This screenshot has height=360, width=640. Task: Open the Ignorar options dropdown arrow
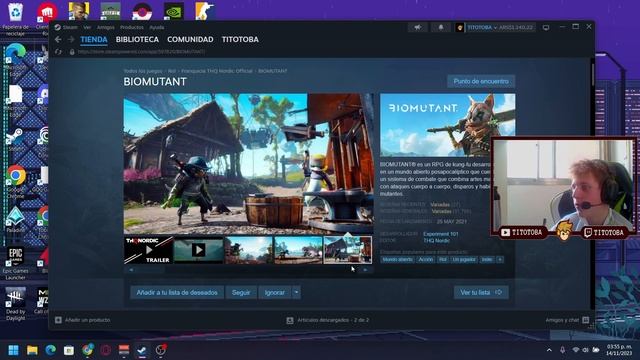pos(296,293)
